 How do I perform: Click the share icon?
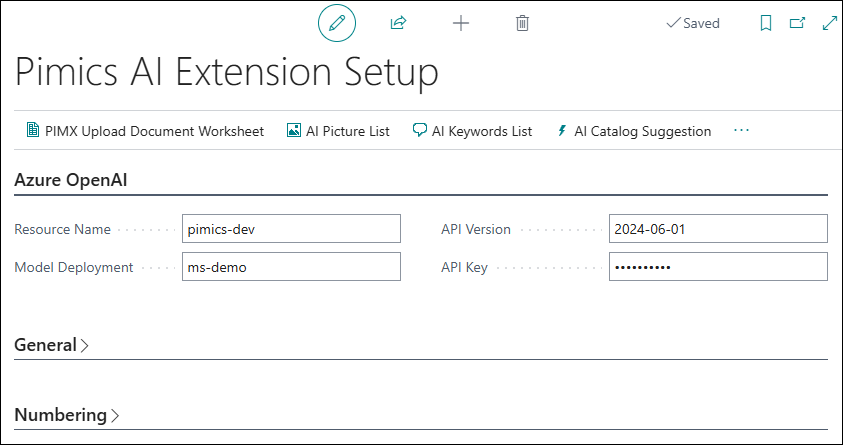point(398,23)
